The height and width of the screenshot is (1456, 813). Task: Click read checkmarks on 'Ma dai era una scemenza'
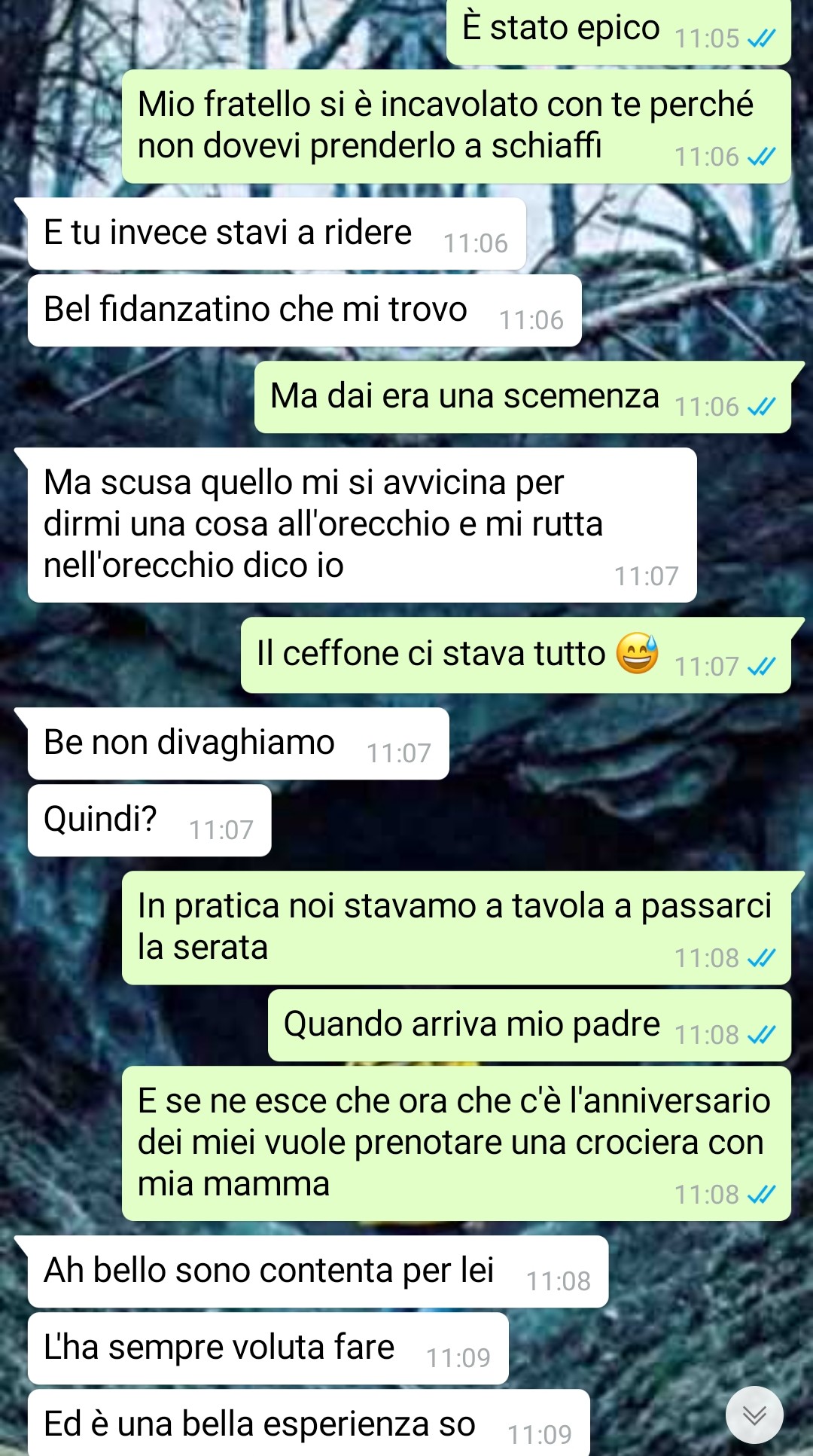[761, 407]
